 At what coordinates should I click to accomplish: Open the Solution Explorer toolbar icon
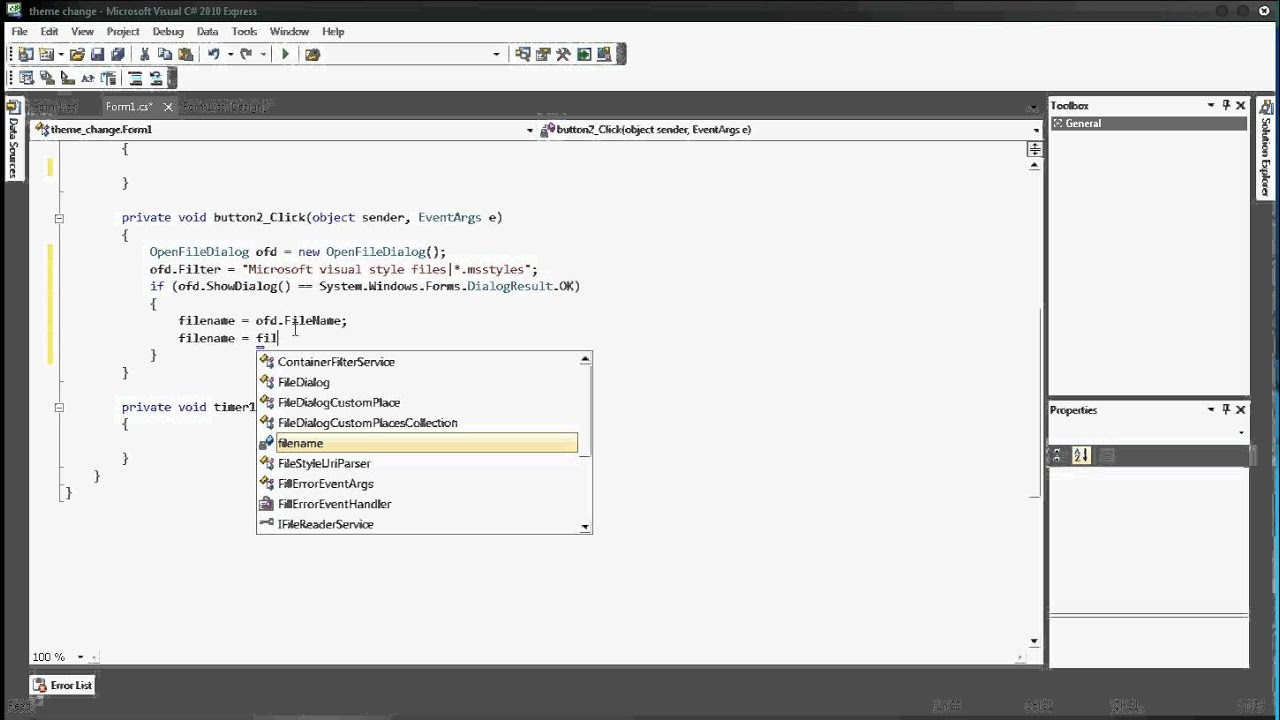point(523,55)
